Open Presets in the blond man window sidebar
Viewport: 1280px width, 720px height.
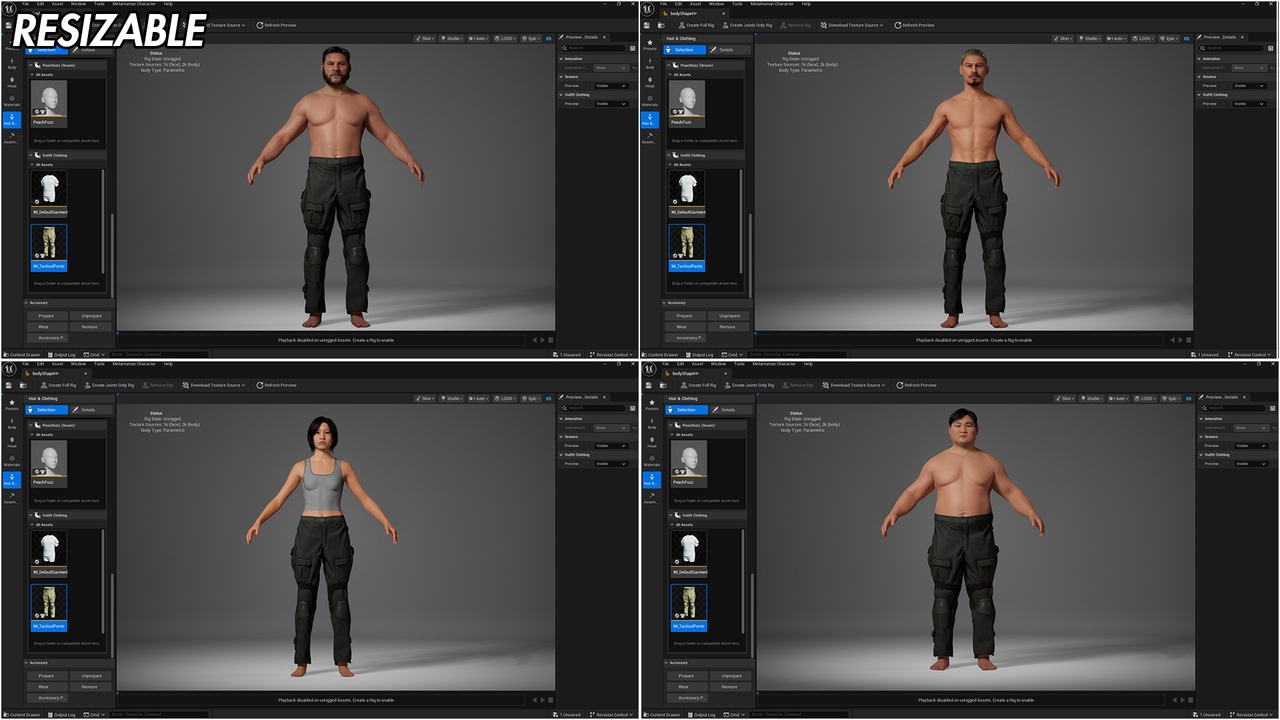pyautogui.click(x=650, y=45)
